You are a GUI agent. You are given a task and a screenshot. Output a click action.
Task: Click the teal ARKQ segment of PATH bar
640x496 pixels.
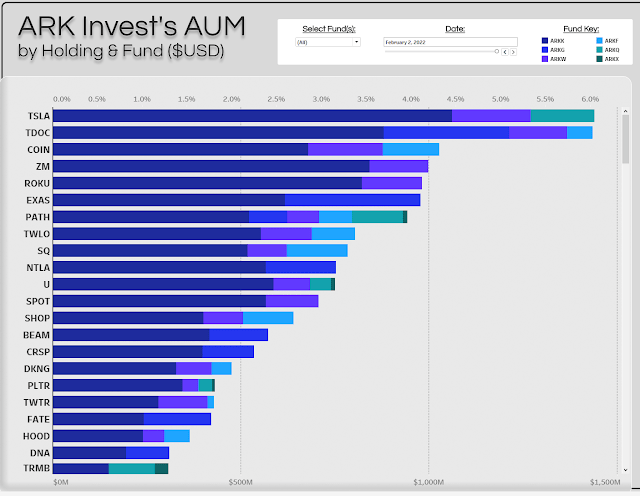[x=377, y=217]
